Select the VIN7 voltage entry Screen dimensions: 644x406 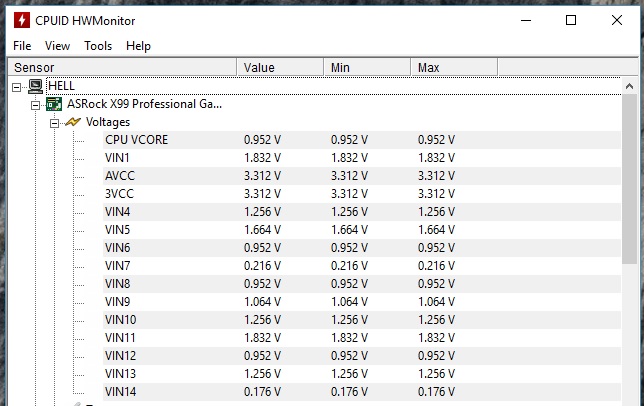pyautogui.click(x=118, y=266)
